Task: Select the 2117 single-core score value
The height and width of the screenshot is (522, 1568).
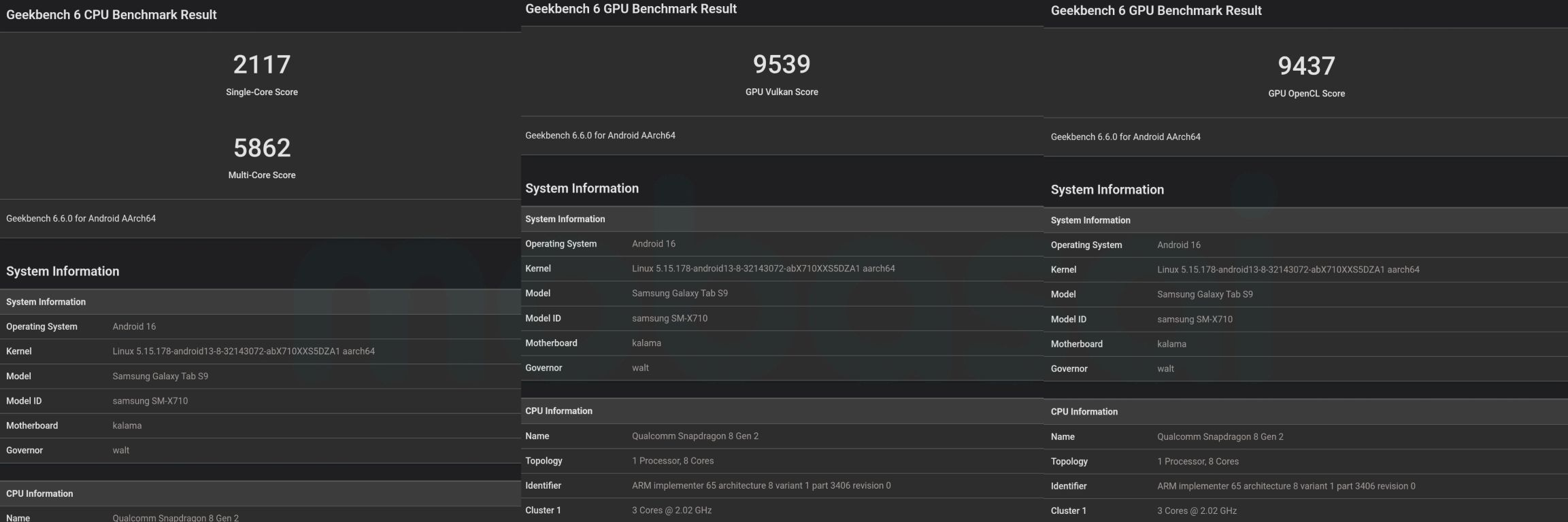Action: (262, 65)
